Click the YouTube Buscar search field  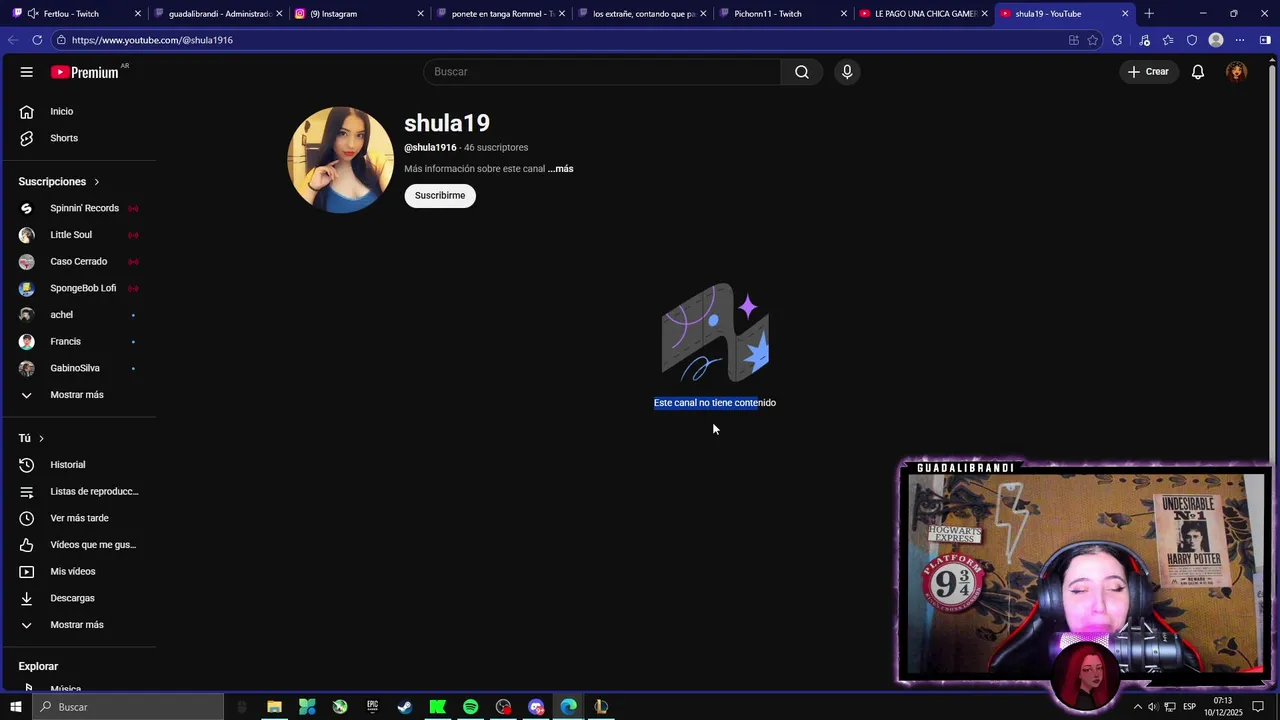coord(602,72)
